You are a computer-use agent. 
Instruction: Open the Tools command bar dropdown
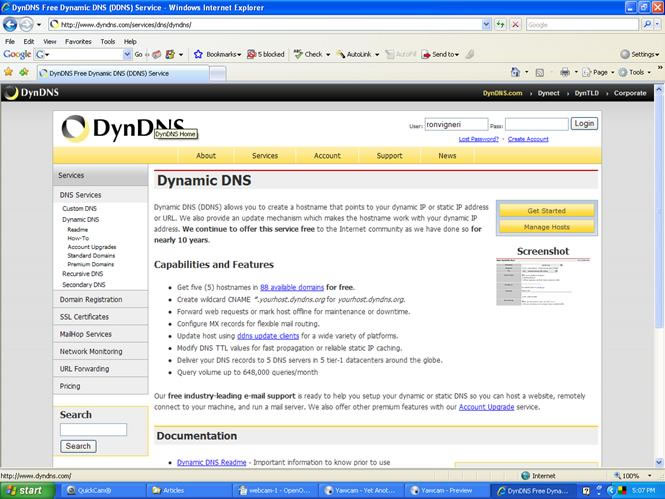click(634, 72)
